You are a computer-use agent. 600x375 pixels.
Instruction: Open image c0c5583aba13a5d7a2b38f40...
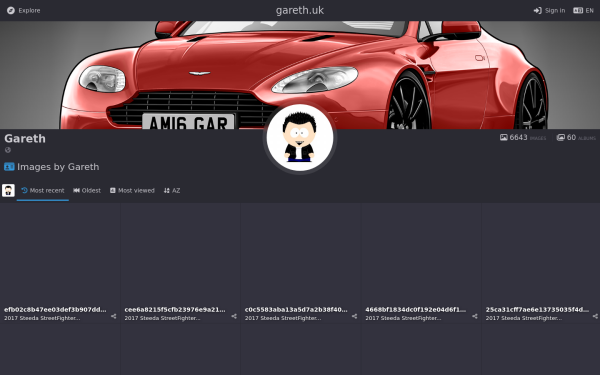click(296, 310)
